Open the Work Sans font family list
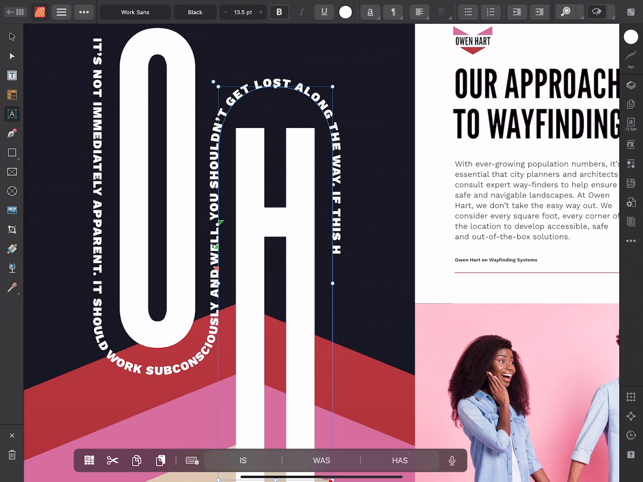This screenshot has height=482, width=643. (x=135, y=12)
